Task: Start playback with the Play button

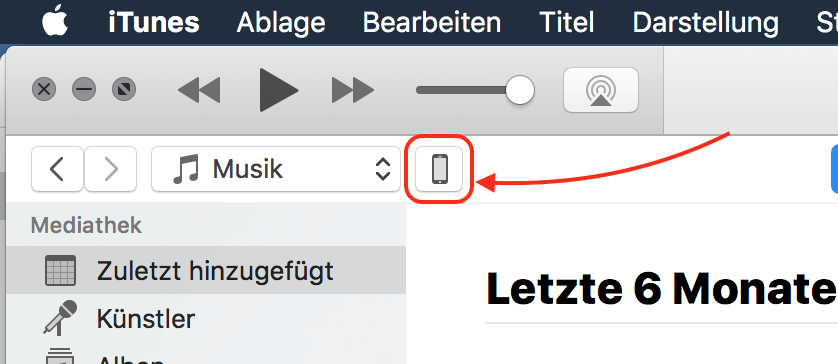Action: click(278, 90)
